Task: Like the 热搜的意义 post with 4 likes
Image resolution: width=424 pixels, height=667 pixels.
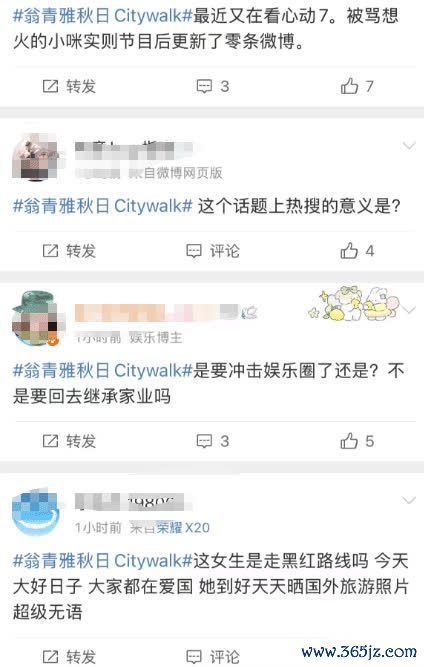Action: [x=357, y=251]
